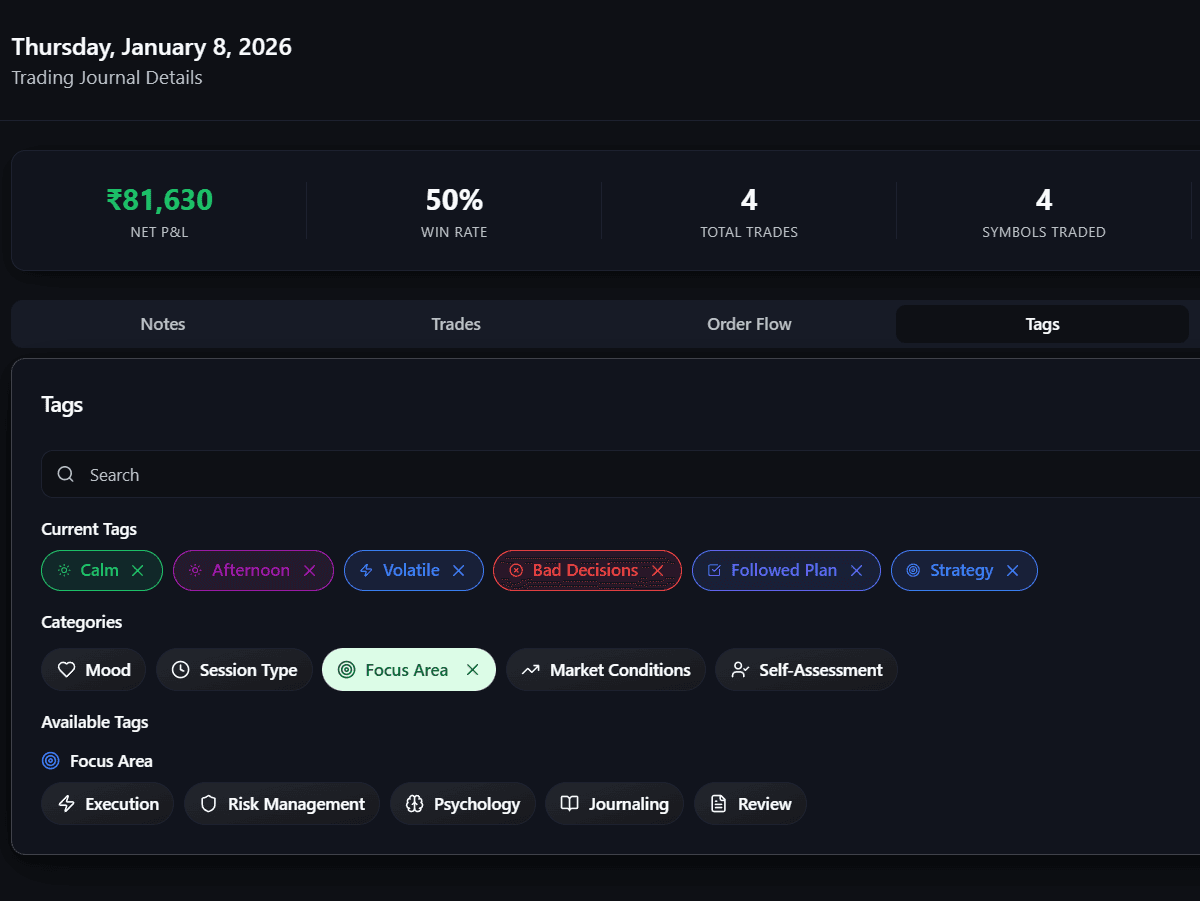The width and height of the screenshot is (1200, 901).
Task: Click the clock icon on Session Type
Action: coord(178,670)
